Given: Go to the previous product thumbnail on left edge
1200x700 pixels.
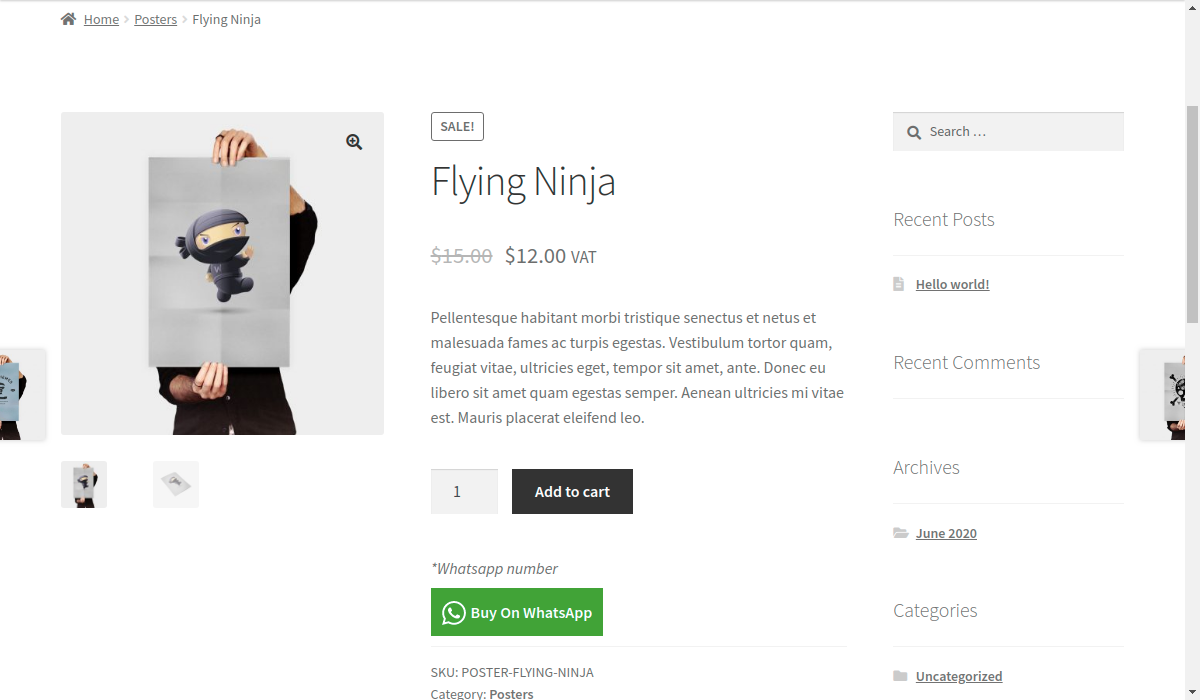Looking at the screenshot, I should click(x=20, y=394).
